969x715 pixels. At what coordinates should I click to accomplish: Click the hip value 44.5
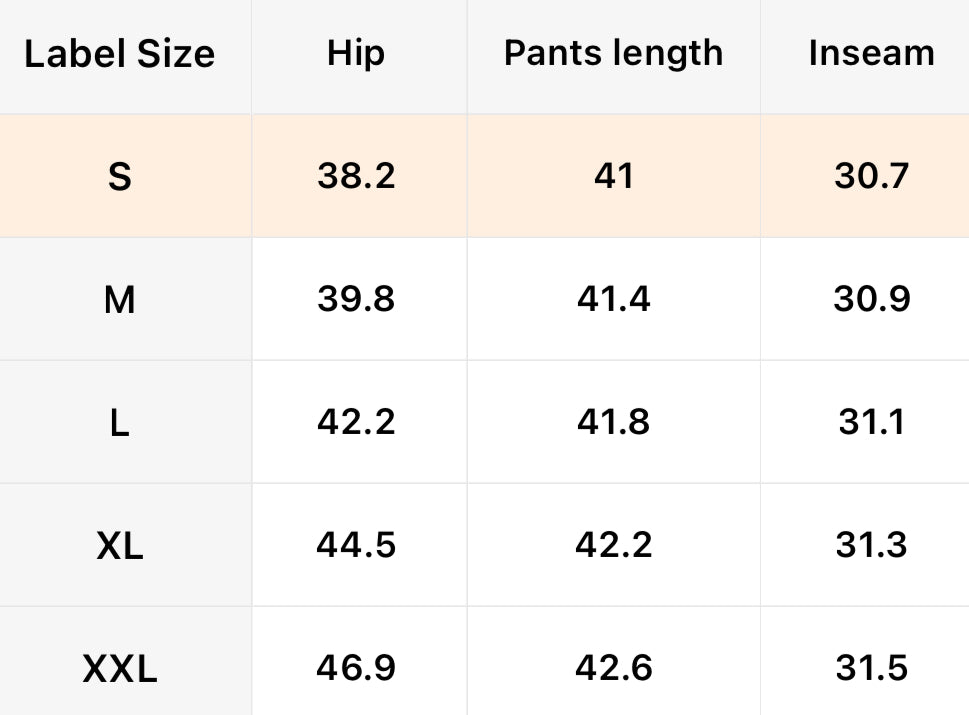coord(356,545)
